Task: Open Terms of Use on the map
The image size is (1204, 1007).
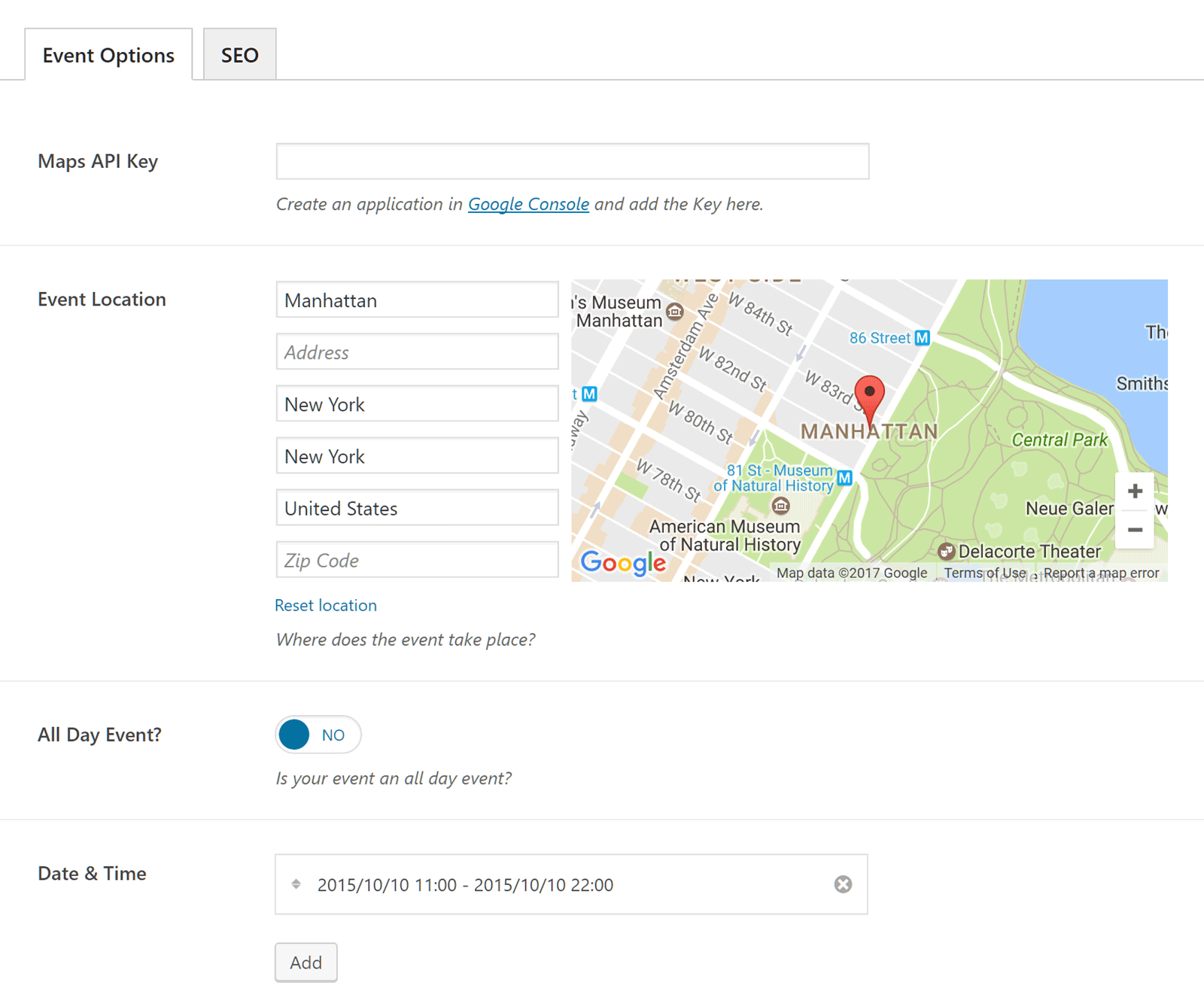Action: (x=984, y=573)
